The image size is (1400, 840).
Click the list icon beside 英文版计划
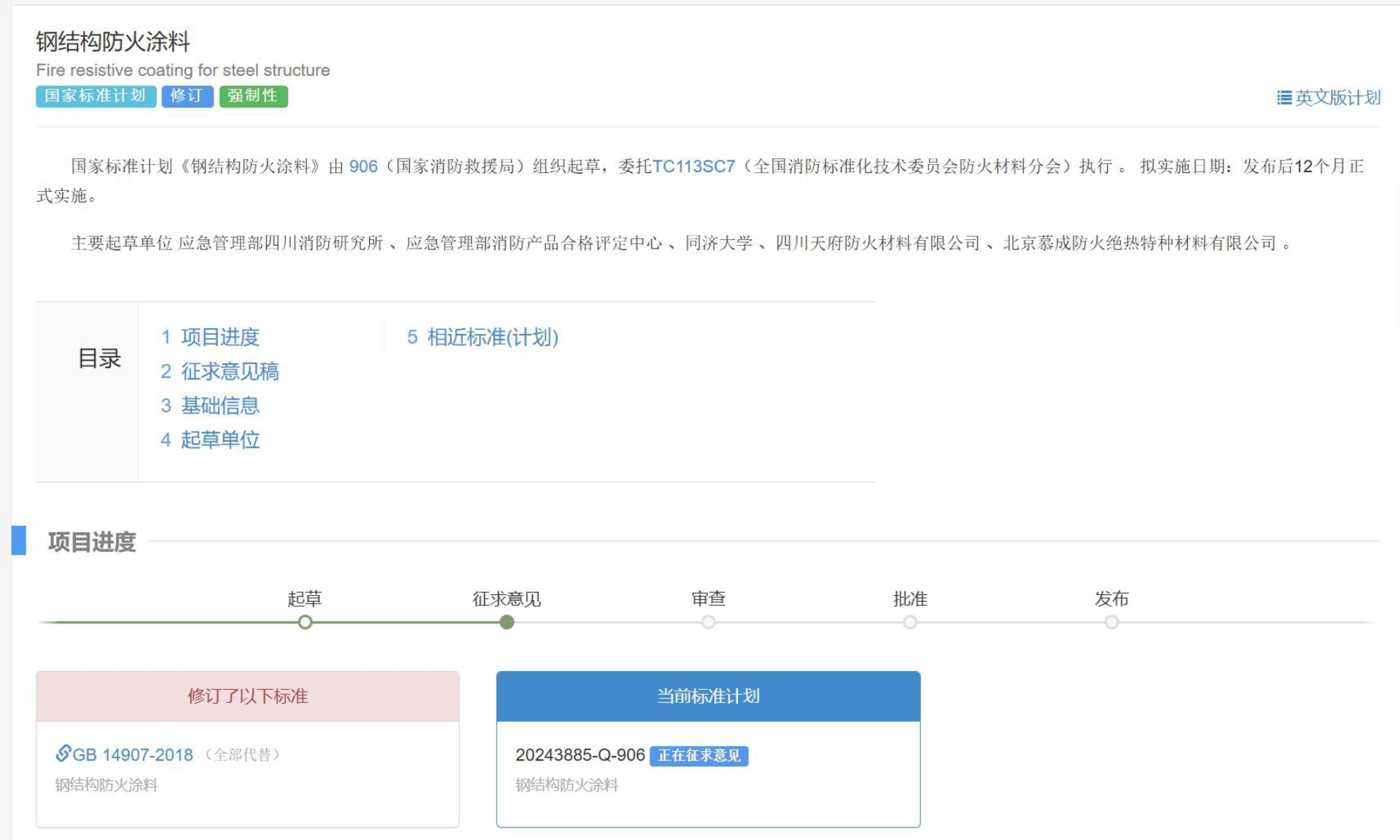coord(1284,98)
